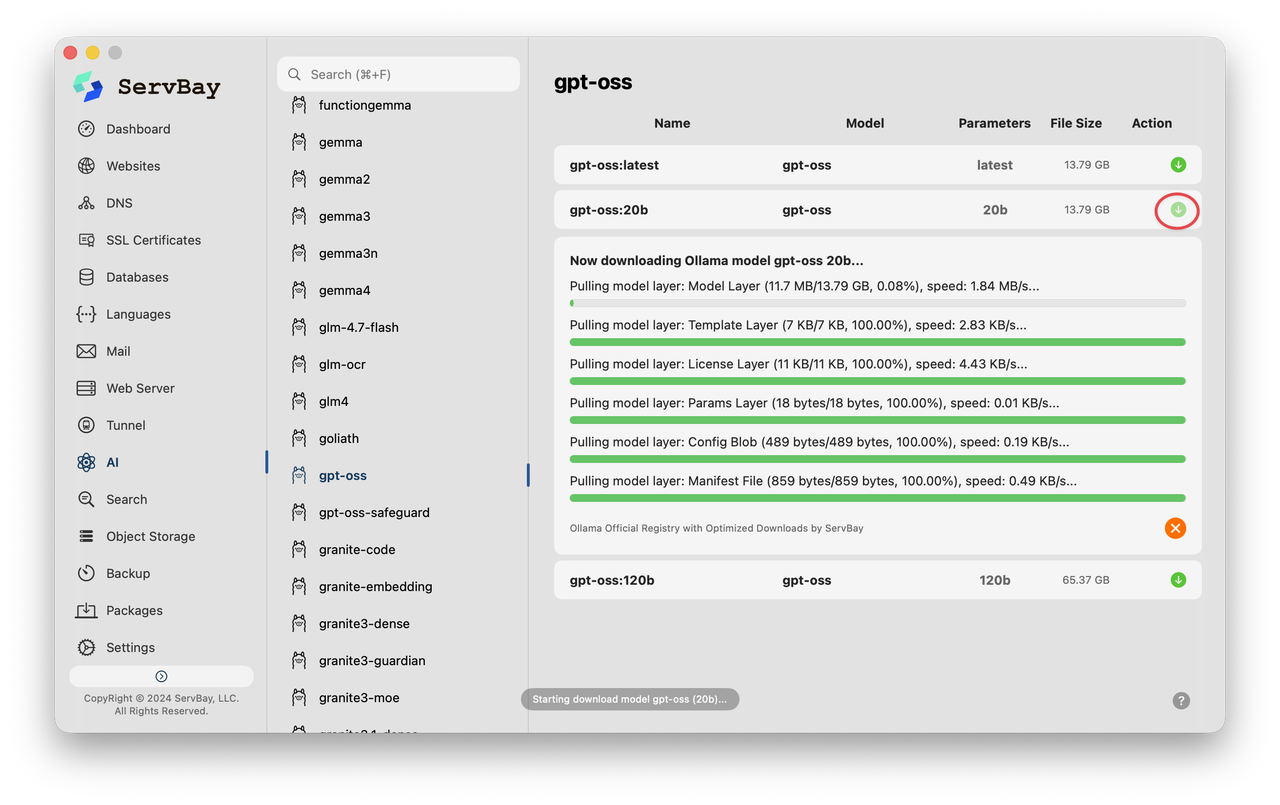Click the Params Layer progress text

point(815,403)
